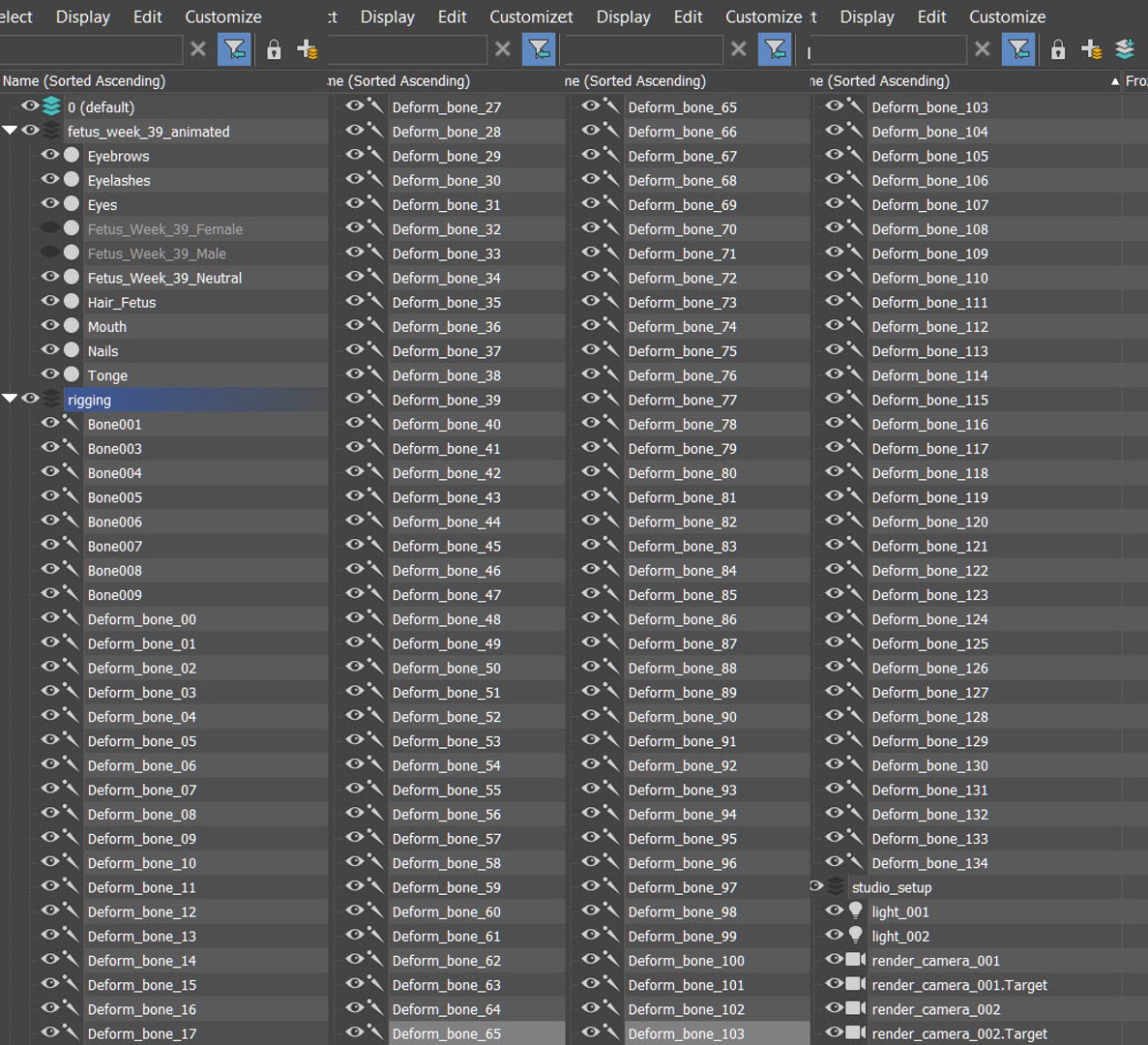Open the Customize menu in the rightmost explorer

pos(1008,16)
